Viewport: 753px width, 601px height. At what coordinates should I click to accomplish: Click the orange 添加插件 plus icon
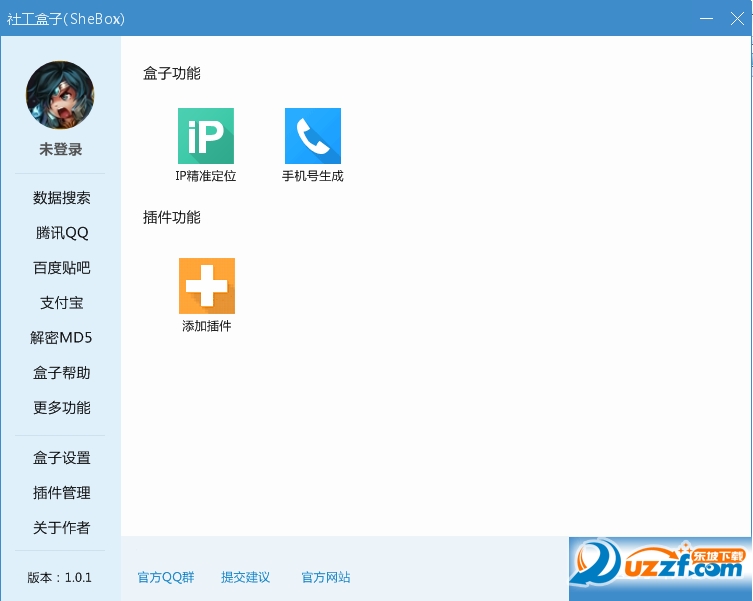click(206, 286)
